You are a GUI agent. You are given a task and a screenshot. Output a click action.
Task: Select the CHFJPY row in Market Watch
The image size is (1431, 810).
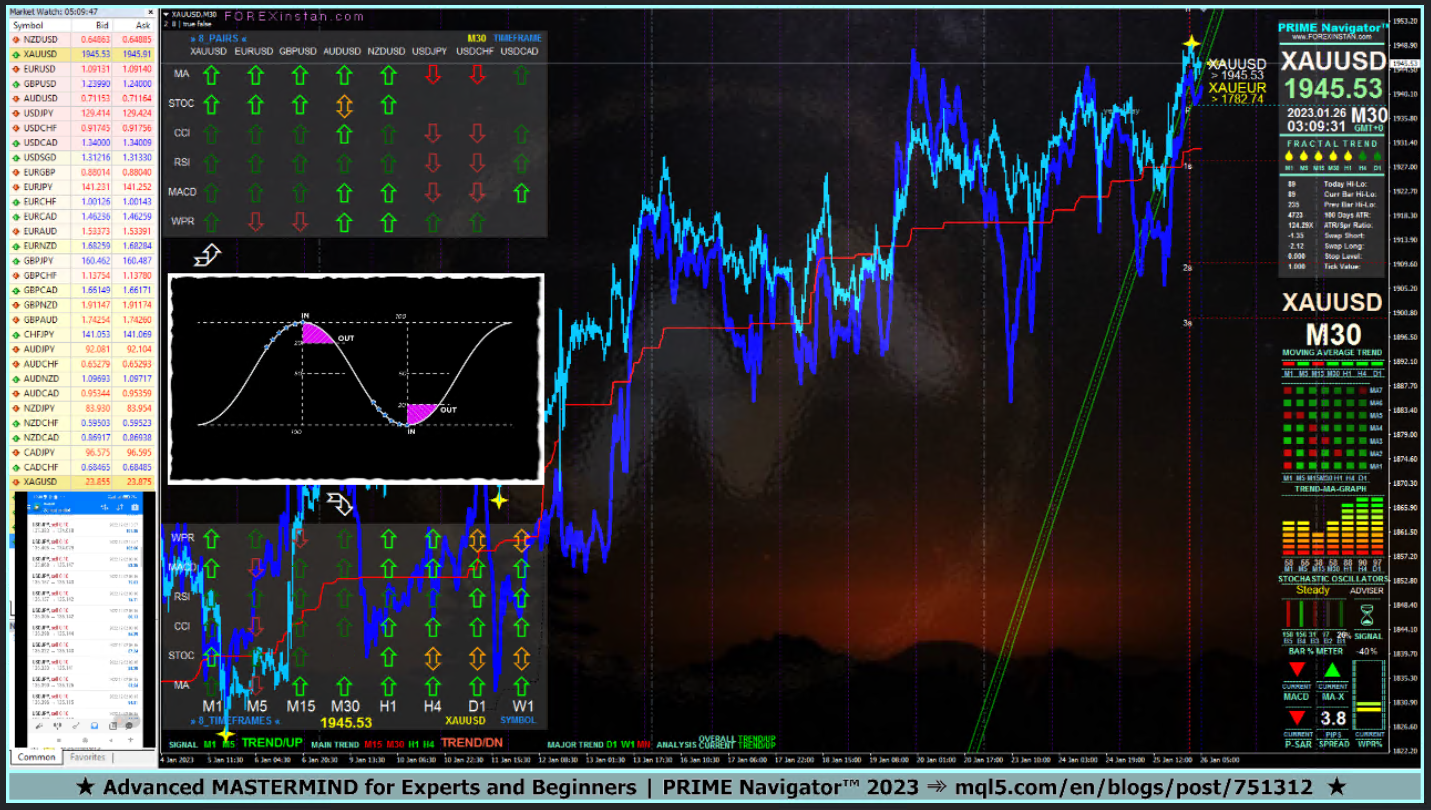(x=82, y=334)
